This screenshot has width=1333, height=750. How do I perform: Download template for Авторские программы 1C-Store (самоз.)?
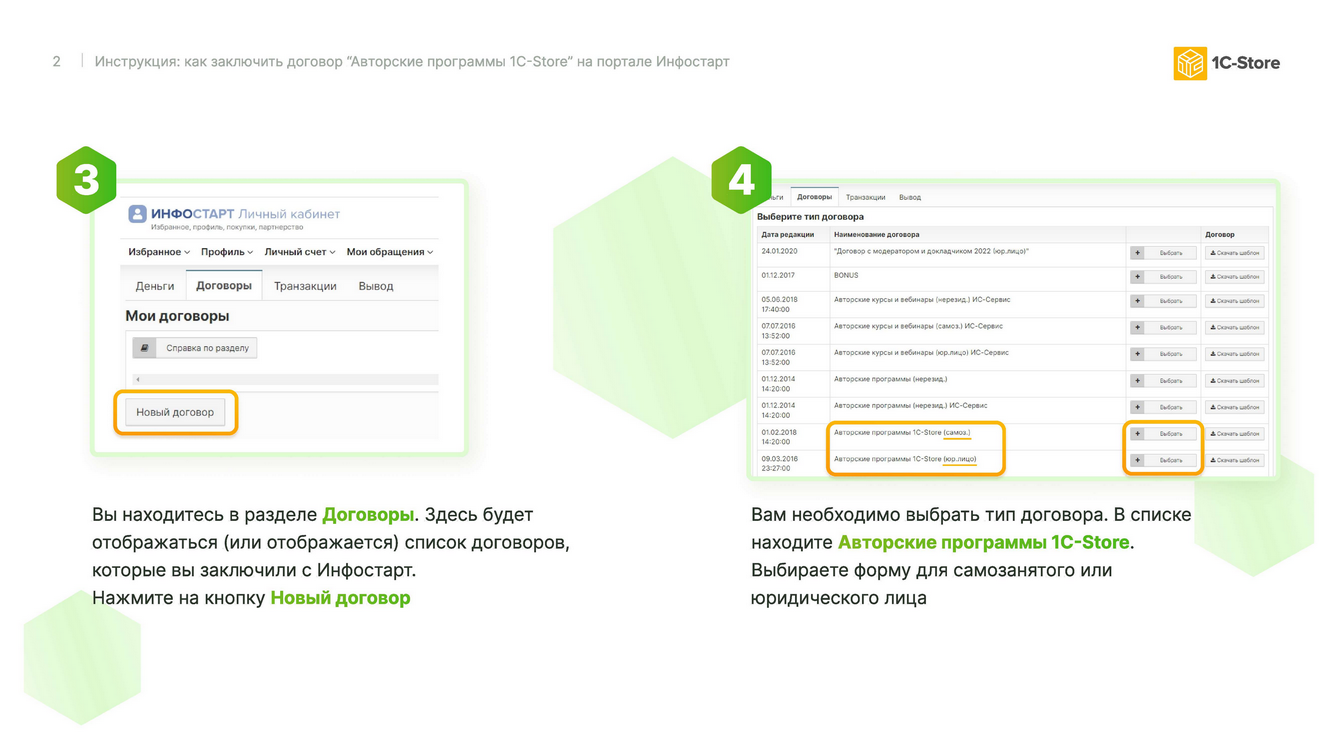point(1235,434)
